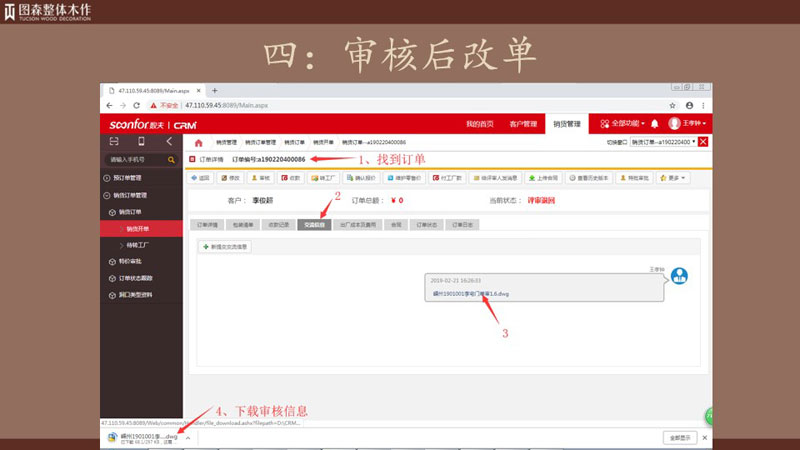Click the 新增交流信息 button

225,246
